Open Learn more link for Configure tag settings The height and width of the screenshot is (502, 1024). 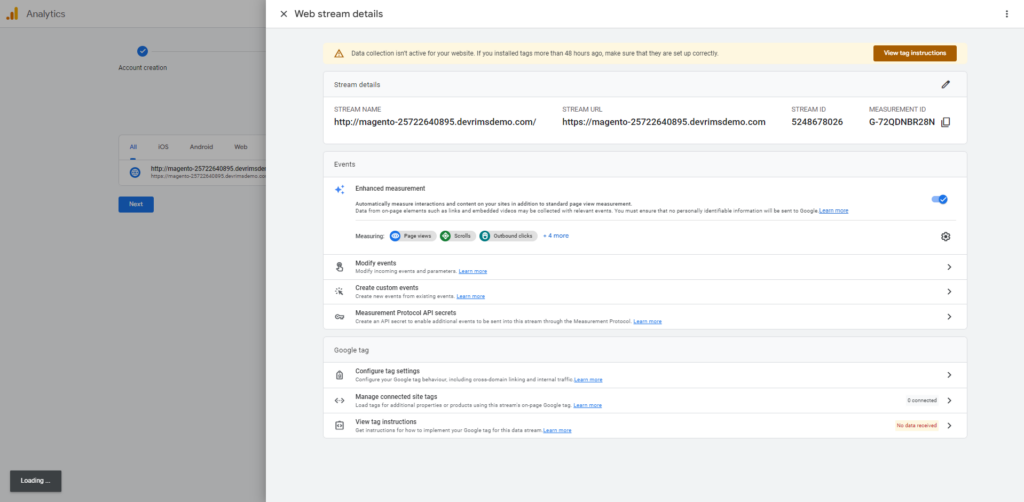click(588, 379)
